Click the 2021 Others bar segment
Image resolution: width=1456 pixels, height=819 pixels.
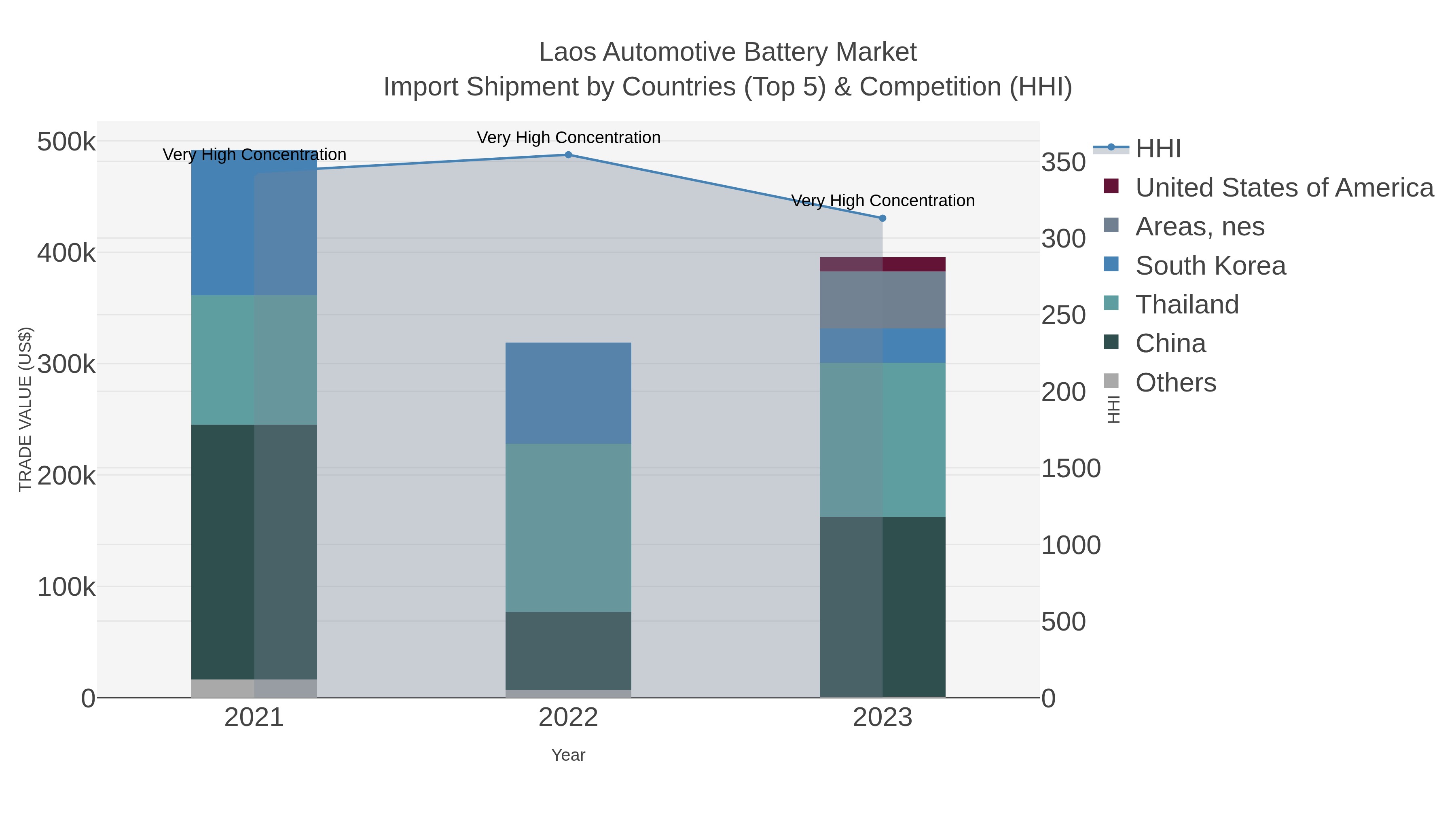(254, 688)
